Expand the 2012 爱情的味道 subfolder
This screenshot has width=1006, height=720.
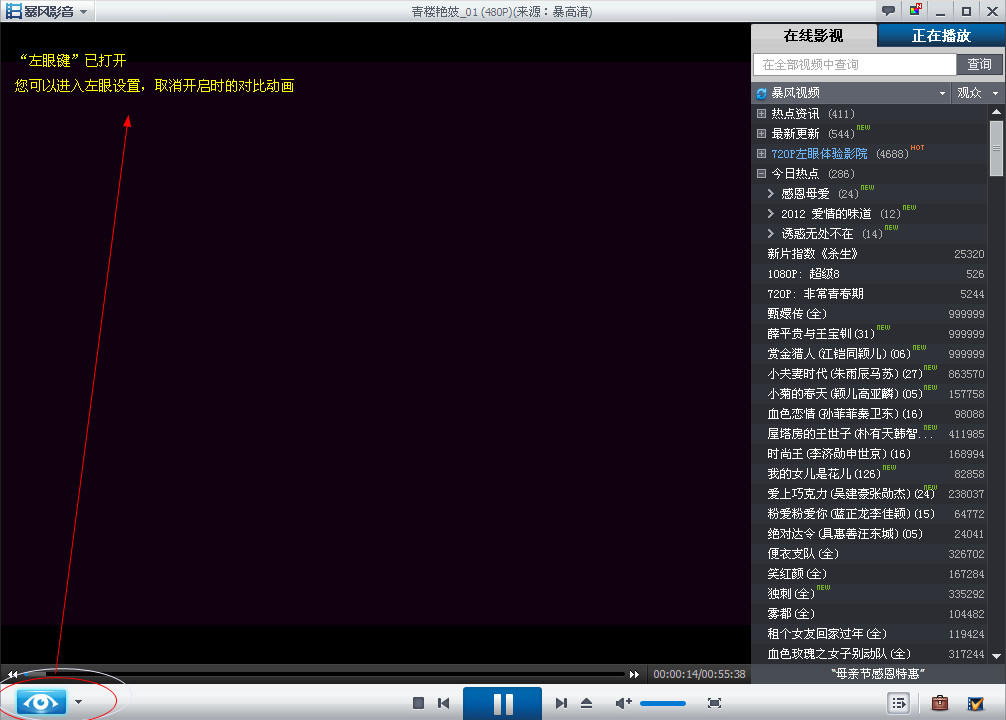tap(771, 213)
